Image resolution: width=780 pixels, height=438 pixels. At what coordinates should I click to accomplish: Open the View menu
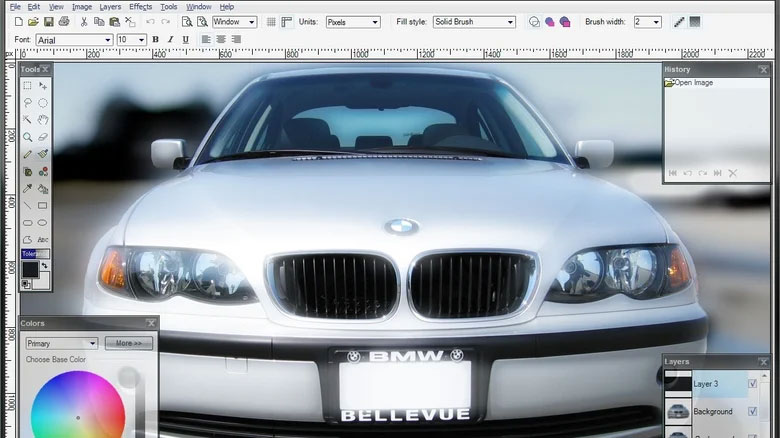(x=56, y=7)
